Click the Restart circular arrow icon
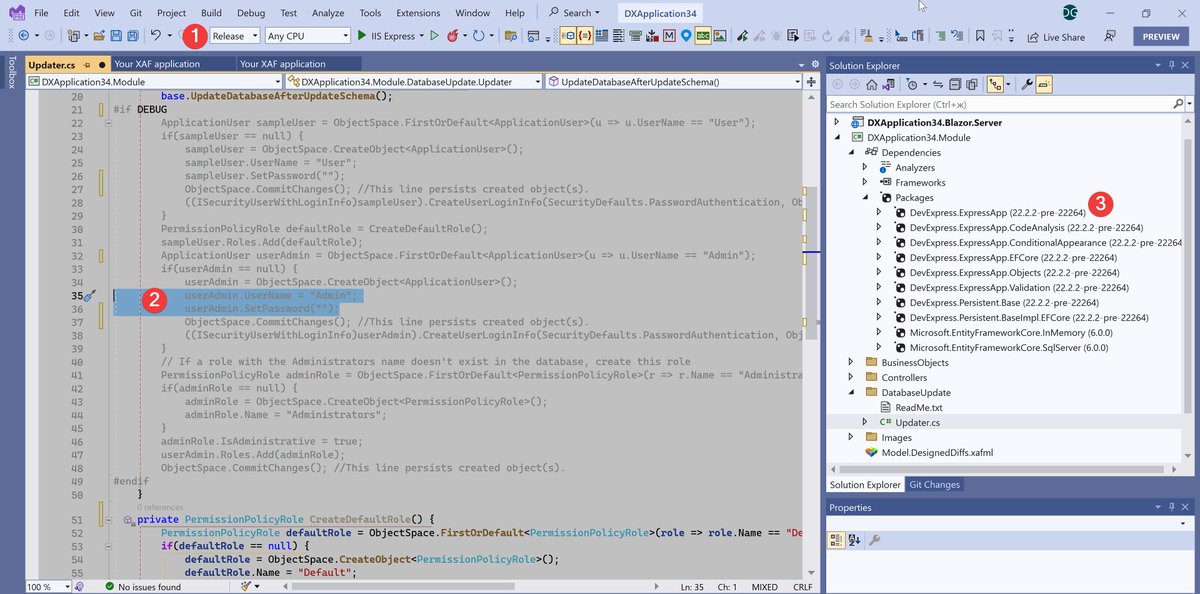 (x=478, y=36)
